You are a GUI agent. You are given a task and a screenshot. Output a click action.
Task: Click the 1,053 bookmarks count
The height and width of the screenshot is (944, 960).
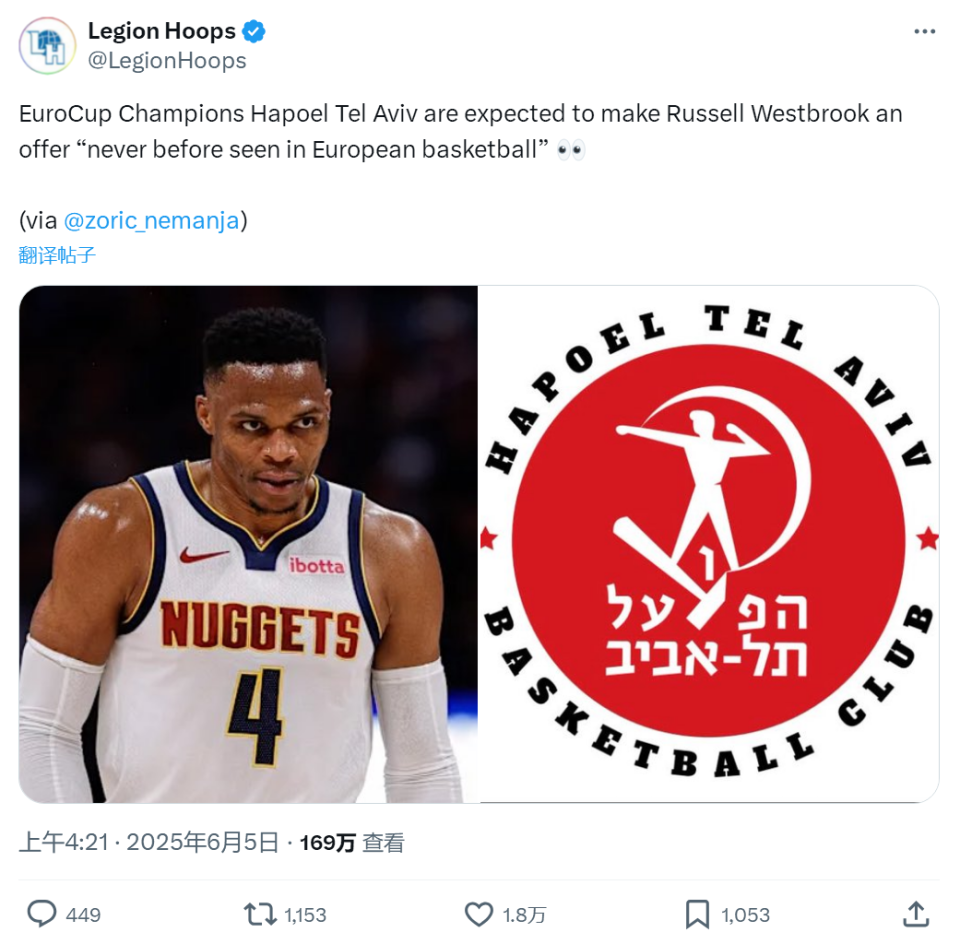[745, 915]
